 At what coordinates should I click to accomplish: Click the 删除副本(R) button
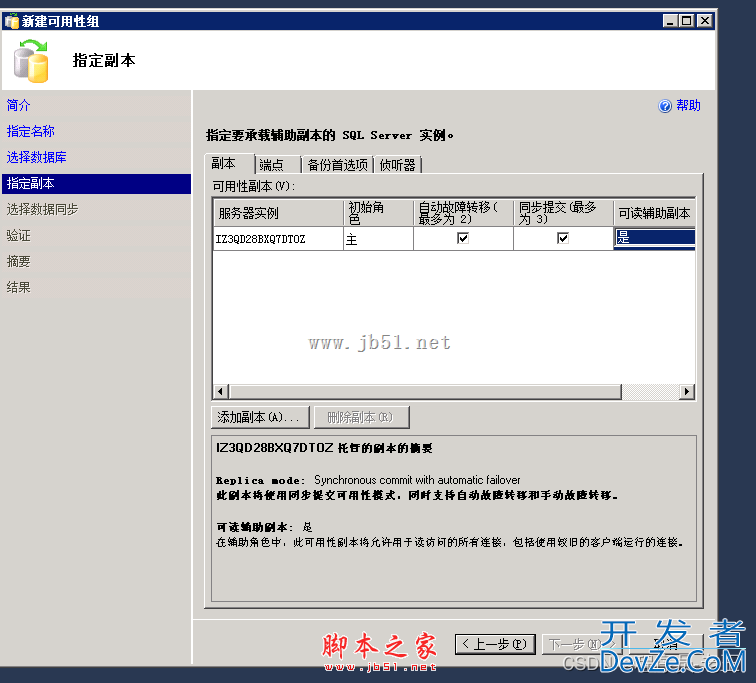click(362, 417)
